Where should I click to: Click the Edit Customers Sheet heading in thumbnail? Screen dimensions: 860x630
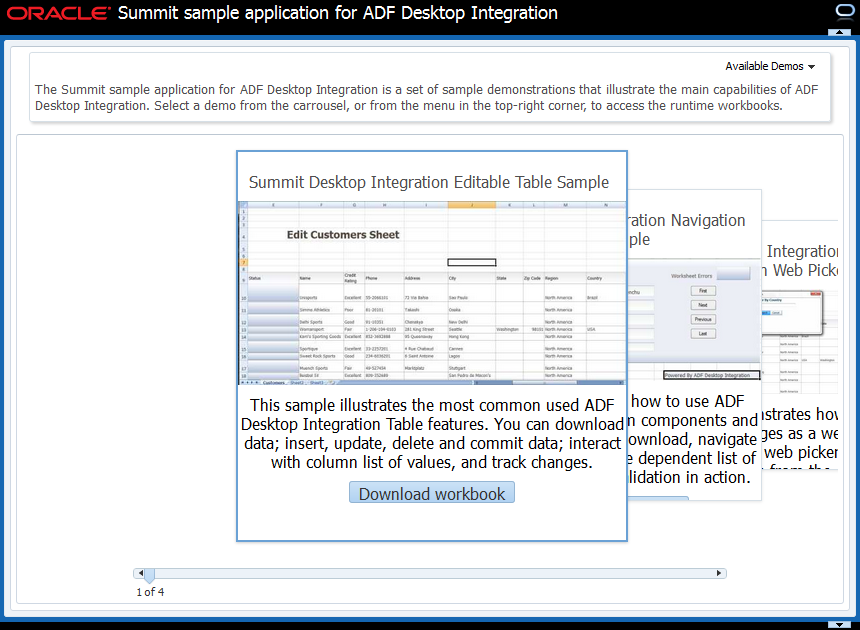tap(343, 235)
